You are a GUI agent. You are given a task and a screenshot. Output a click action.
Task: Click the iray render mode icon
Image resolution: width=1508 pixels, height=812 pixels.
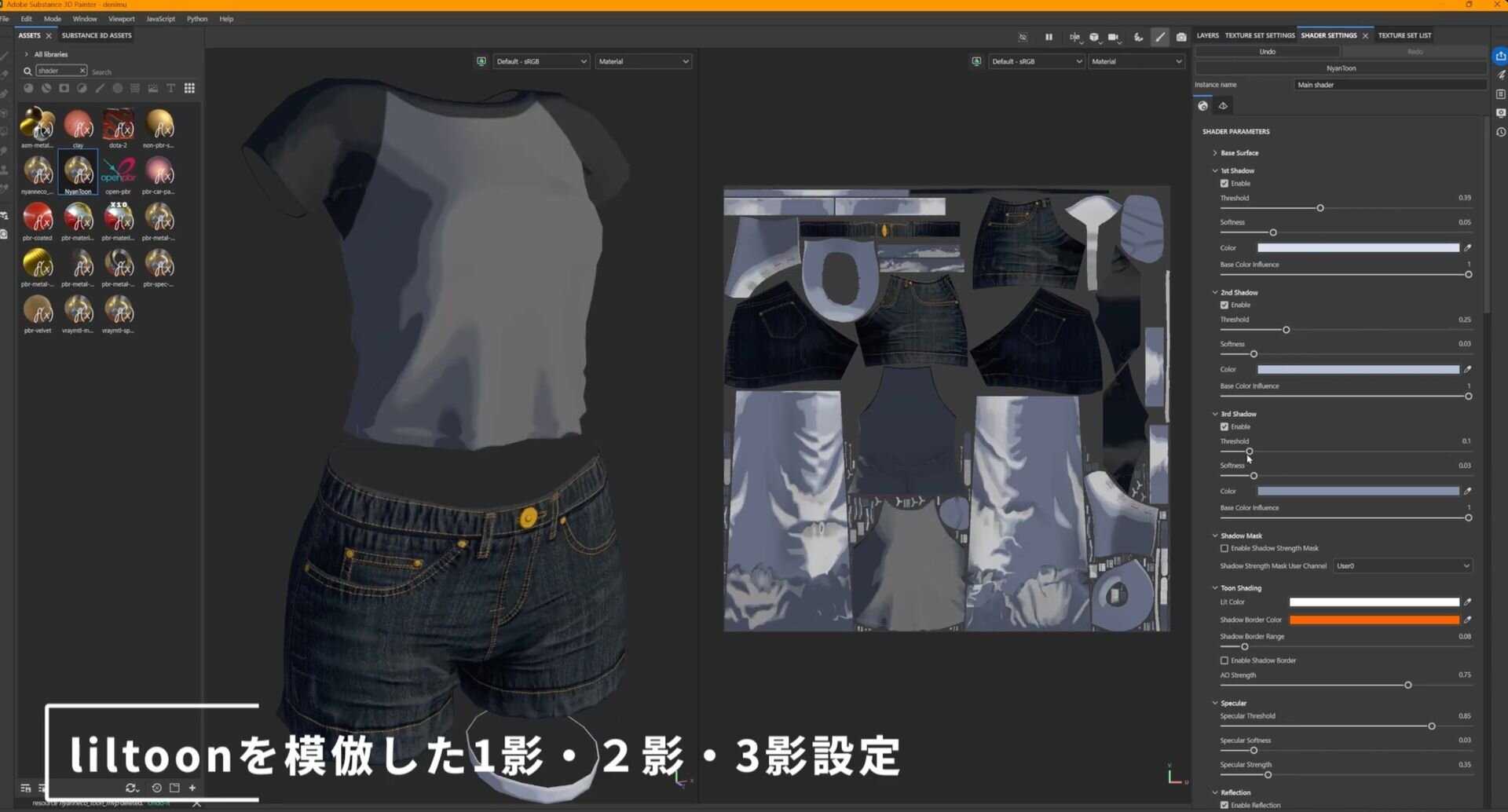click(x=1138, y=37)
